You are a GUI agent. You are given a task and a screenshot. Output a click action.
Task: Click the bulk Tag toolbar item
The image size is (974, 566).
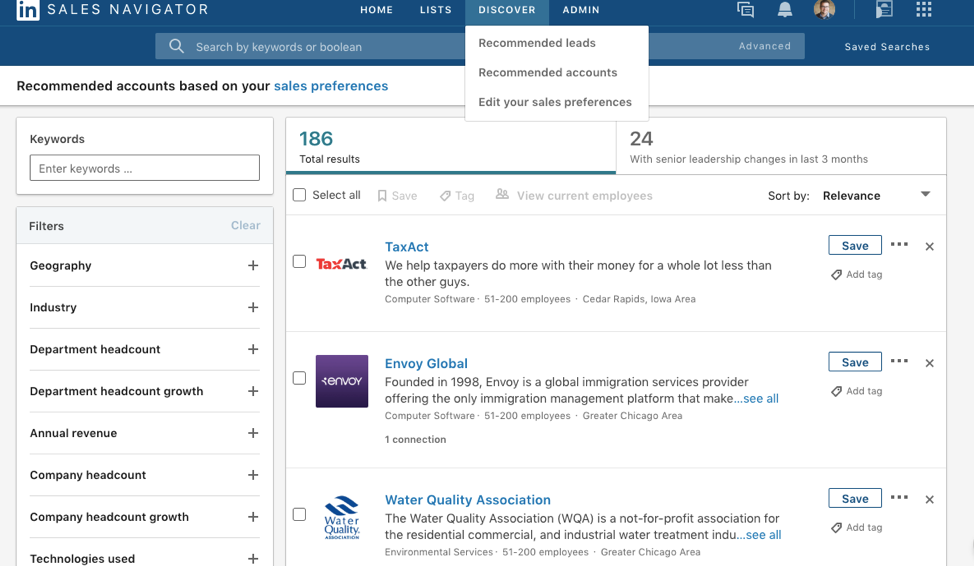pos(457,196)
